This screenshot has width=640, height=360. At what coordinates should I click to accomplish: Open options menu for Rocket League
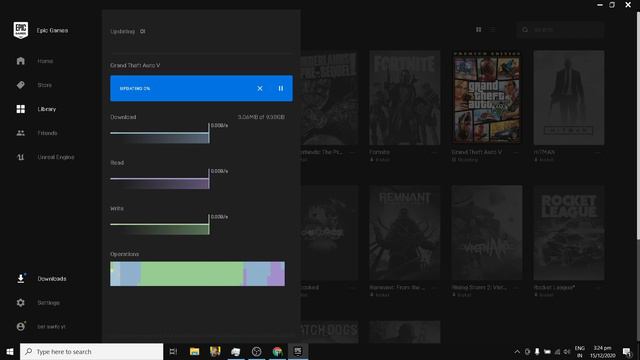[x=599, y=287]
